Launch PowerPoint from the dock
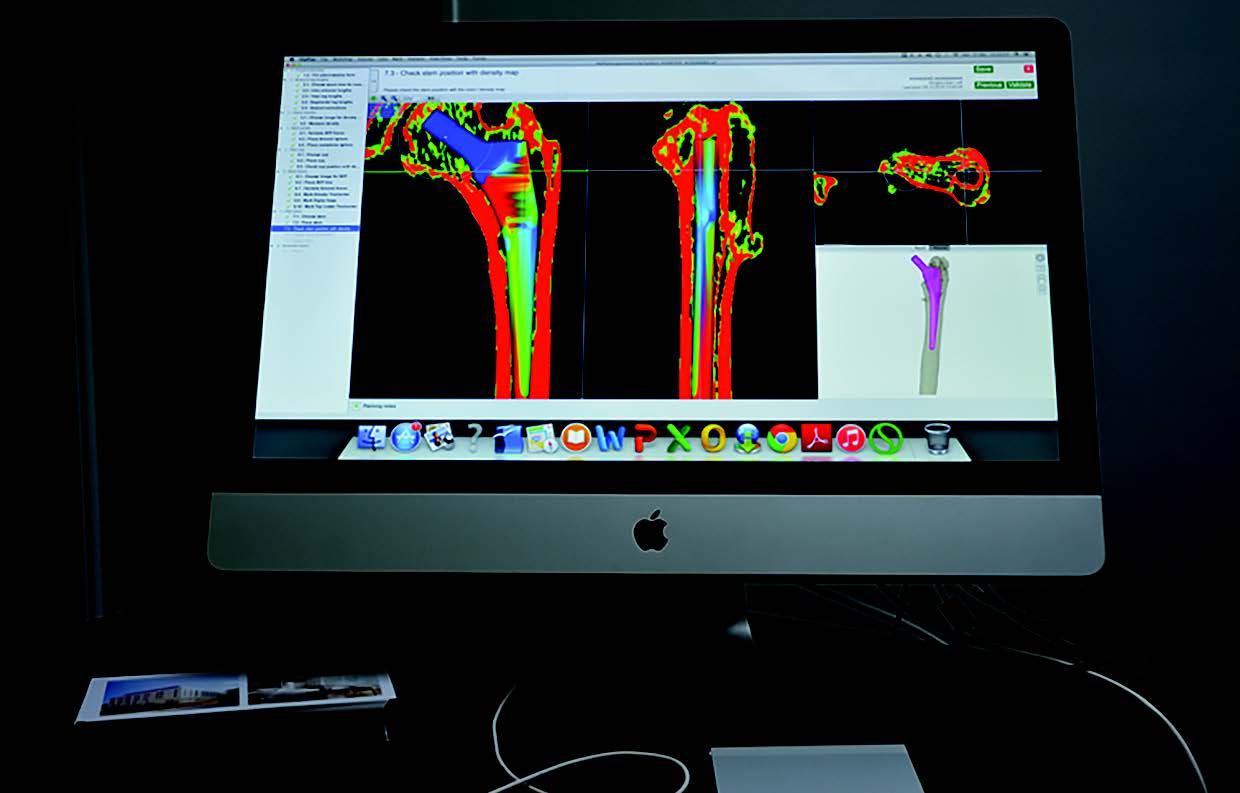The image size is (1240, 793). point(644,438)
